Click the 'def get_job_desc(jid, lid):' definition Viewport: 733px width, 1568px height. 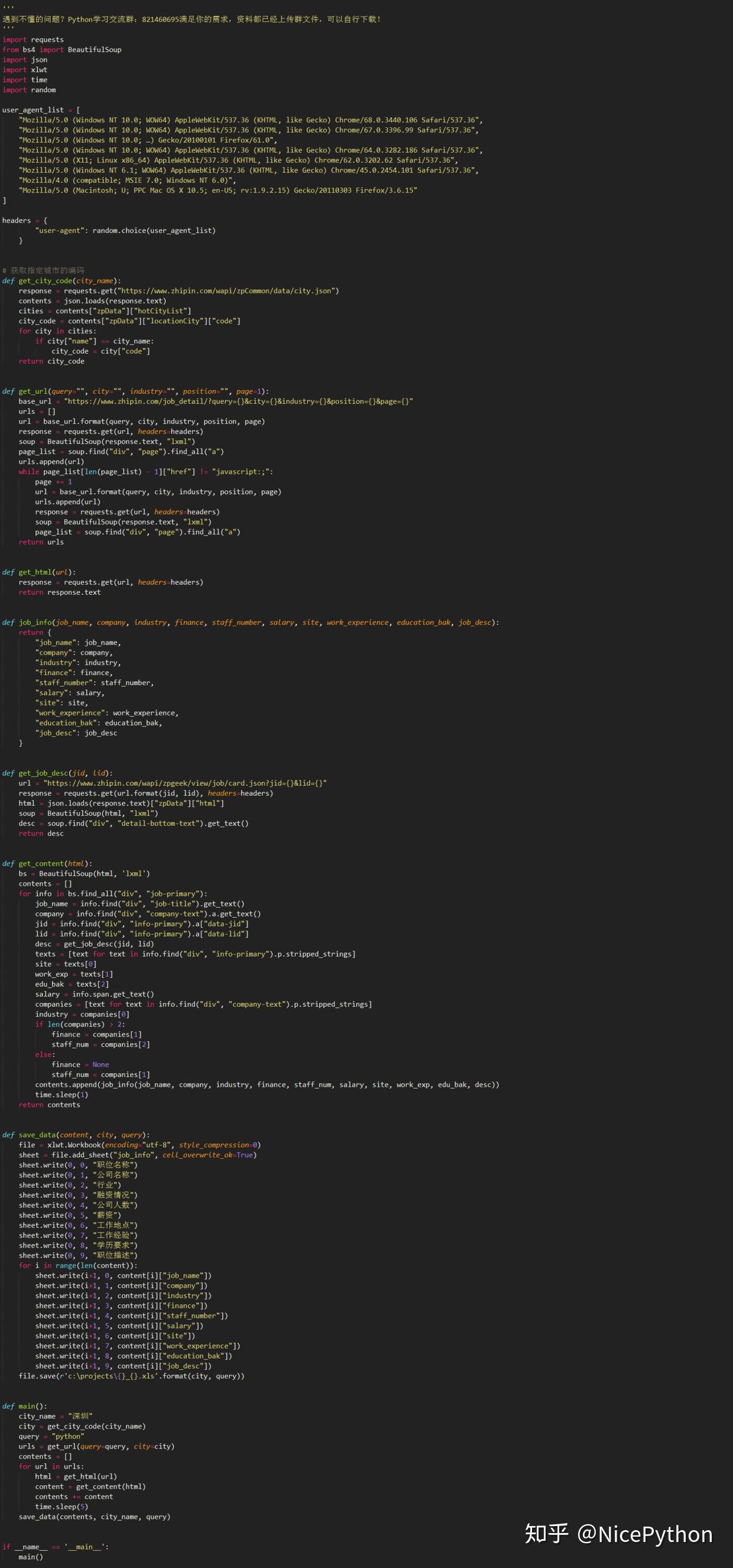[57, 773]
